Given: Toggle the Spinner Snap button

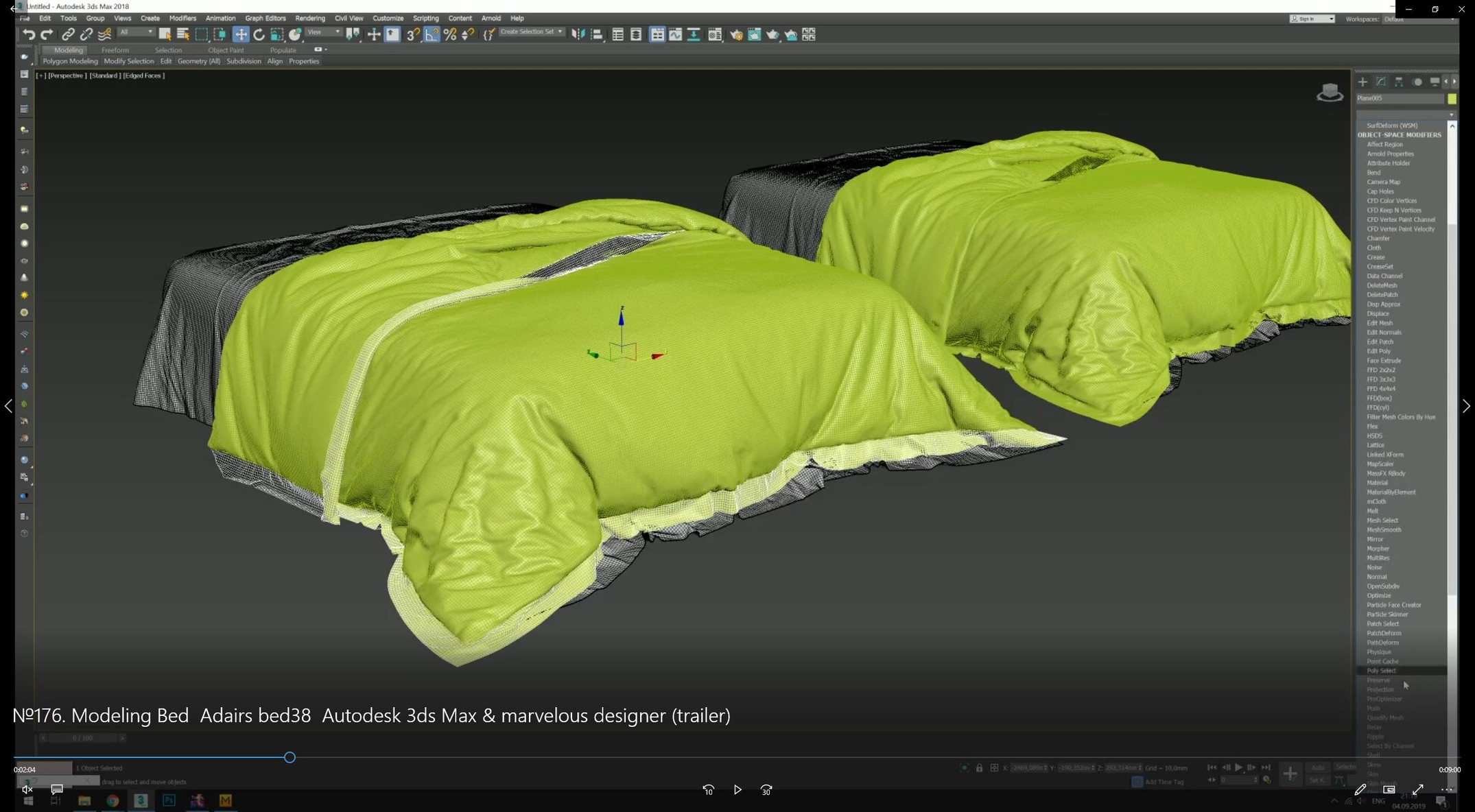Looking at the screenshot, I should click(x=468, y=34).
